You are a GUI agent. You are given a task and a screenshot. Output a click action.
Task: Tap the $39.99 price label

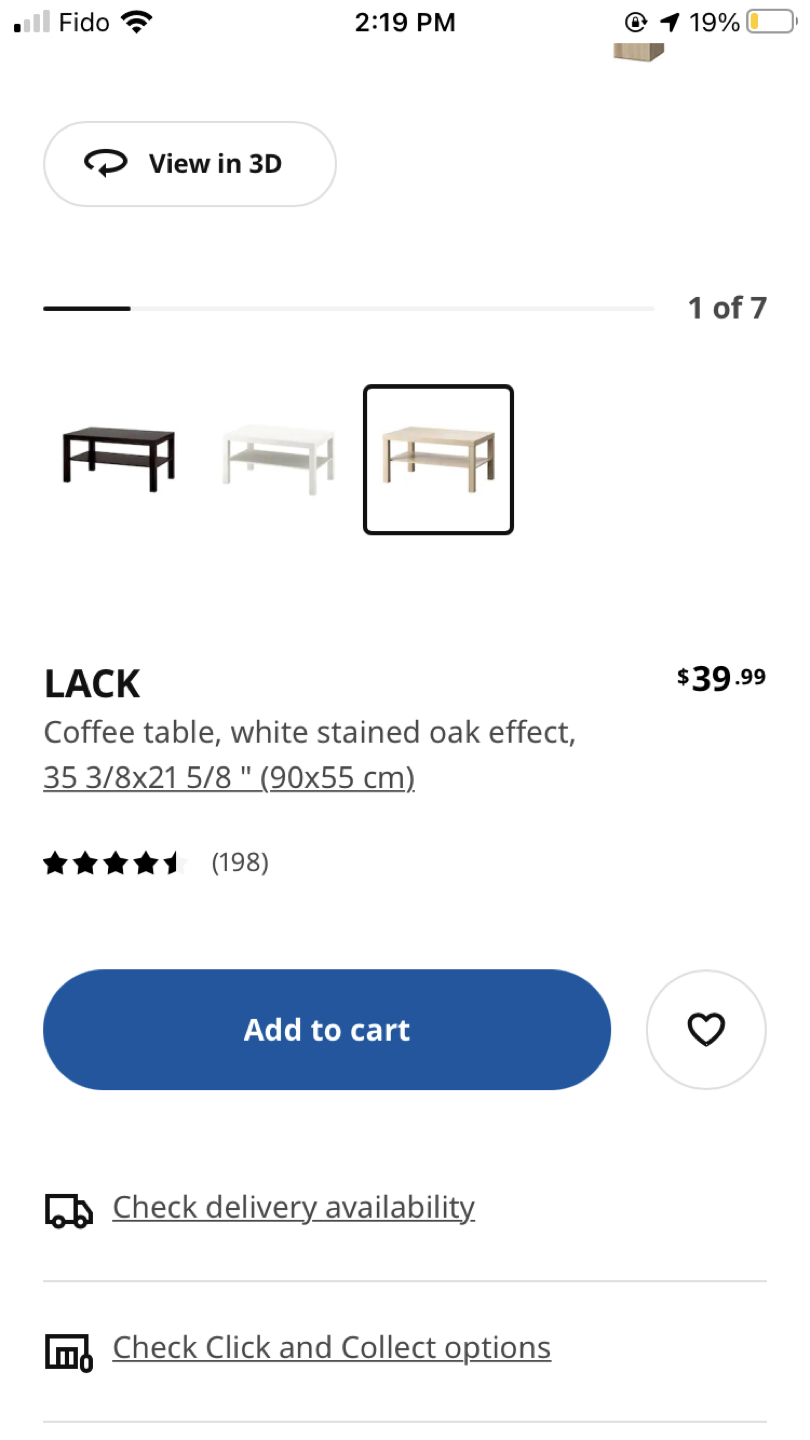point(721,679)
